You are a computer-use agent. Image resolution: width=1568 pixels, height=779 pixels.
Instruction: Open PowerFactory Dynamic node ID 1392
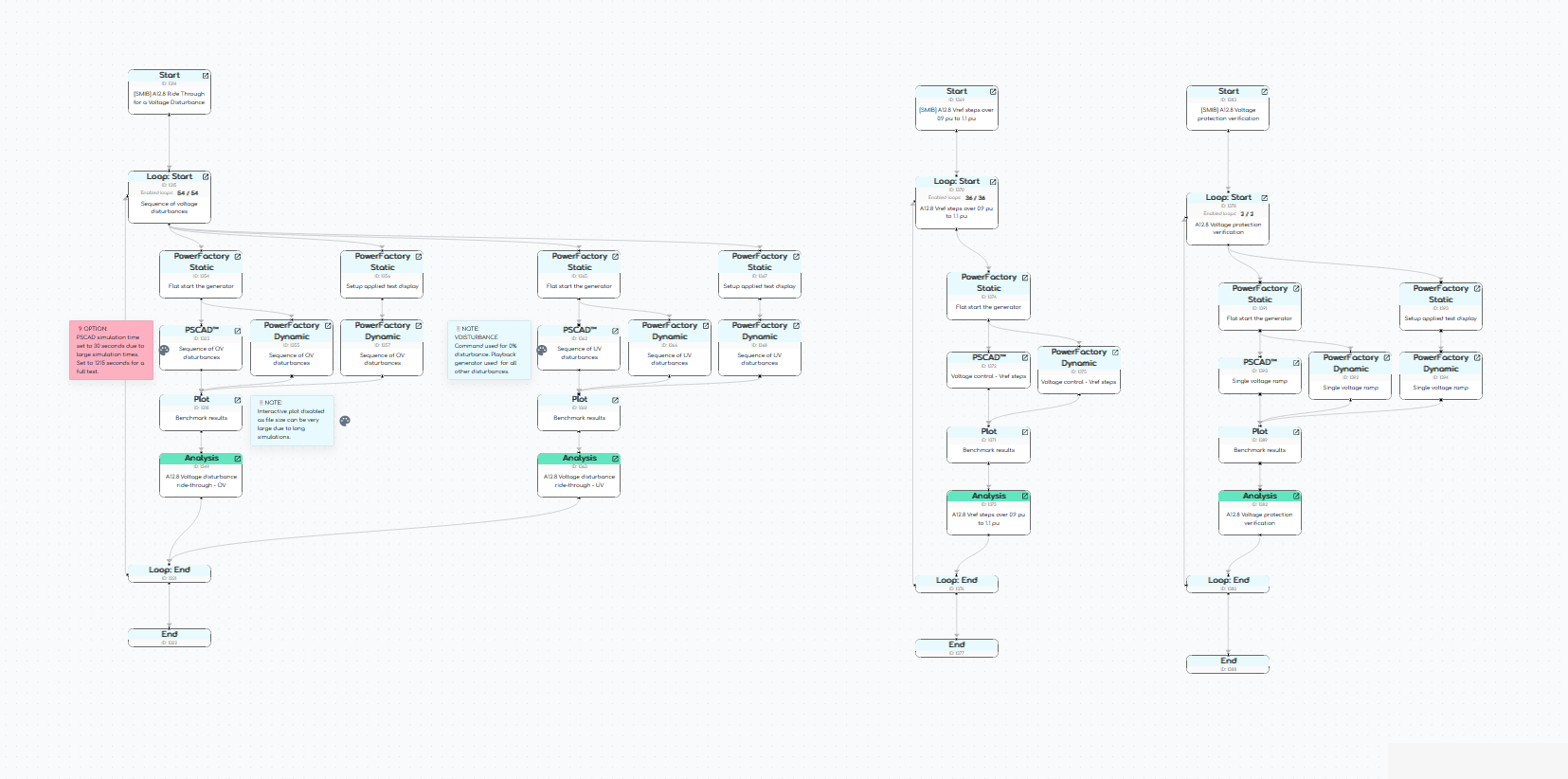click(1388, 358)
